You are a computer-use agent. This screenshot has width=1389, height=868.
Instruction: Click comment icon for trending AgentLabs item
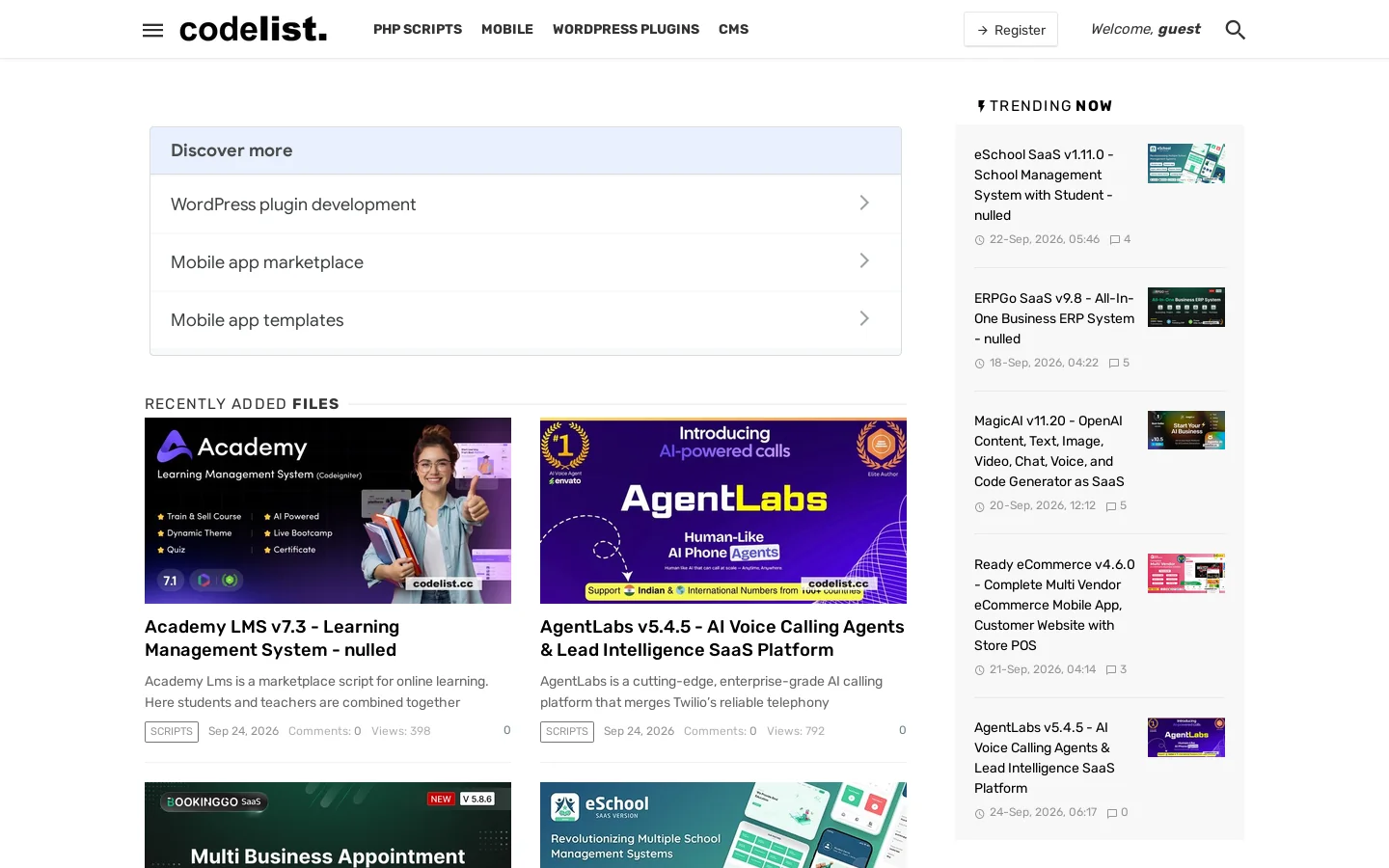[1111, 813]
